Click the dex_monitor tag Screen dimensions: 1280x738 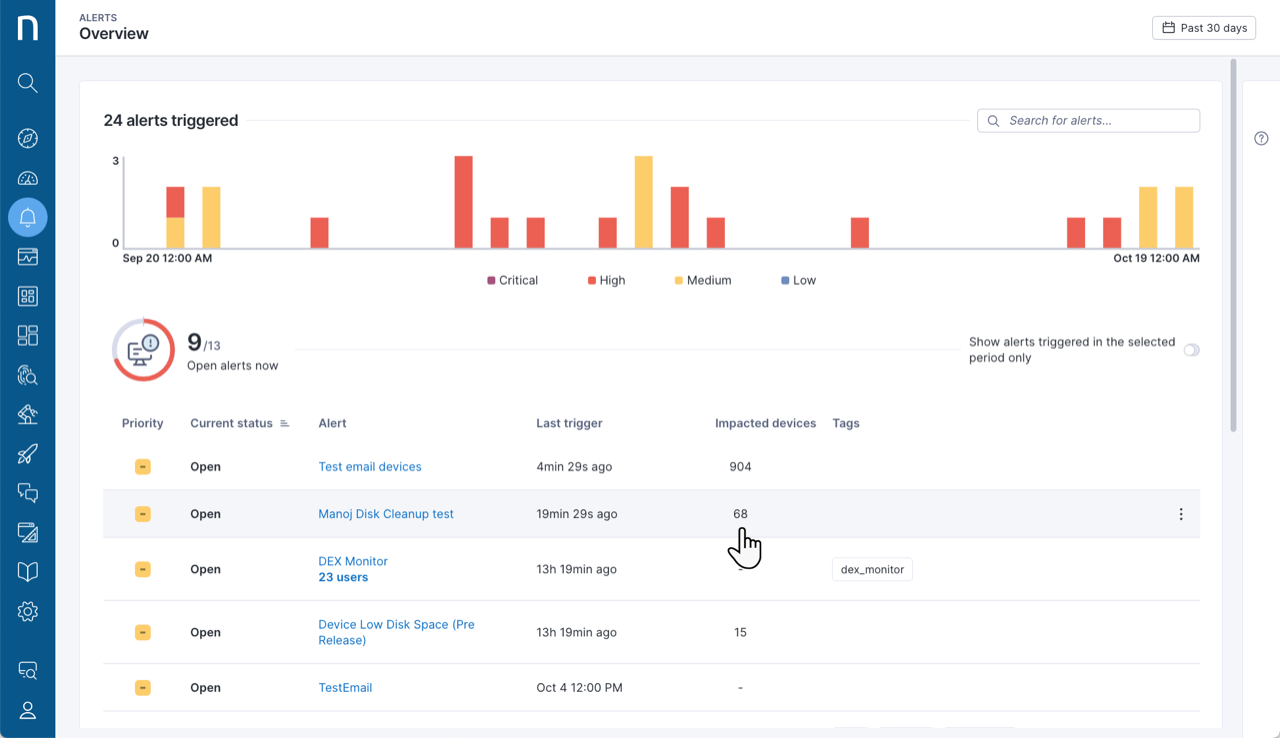click(x=872, y=570)
